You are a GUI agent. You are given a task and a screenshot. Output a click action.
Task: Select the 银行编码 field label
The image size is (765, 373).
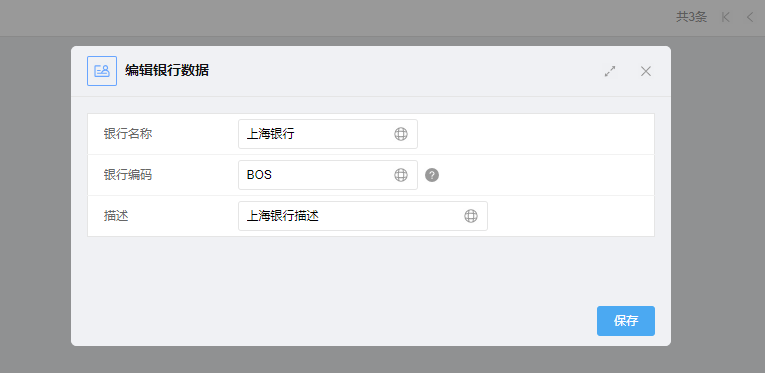(128, 175)
